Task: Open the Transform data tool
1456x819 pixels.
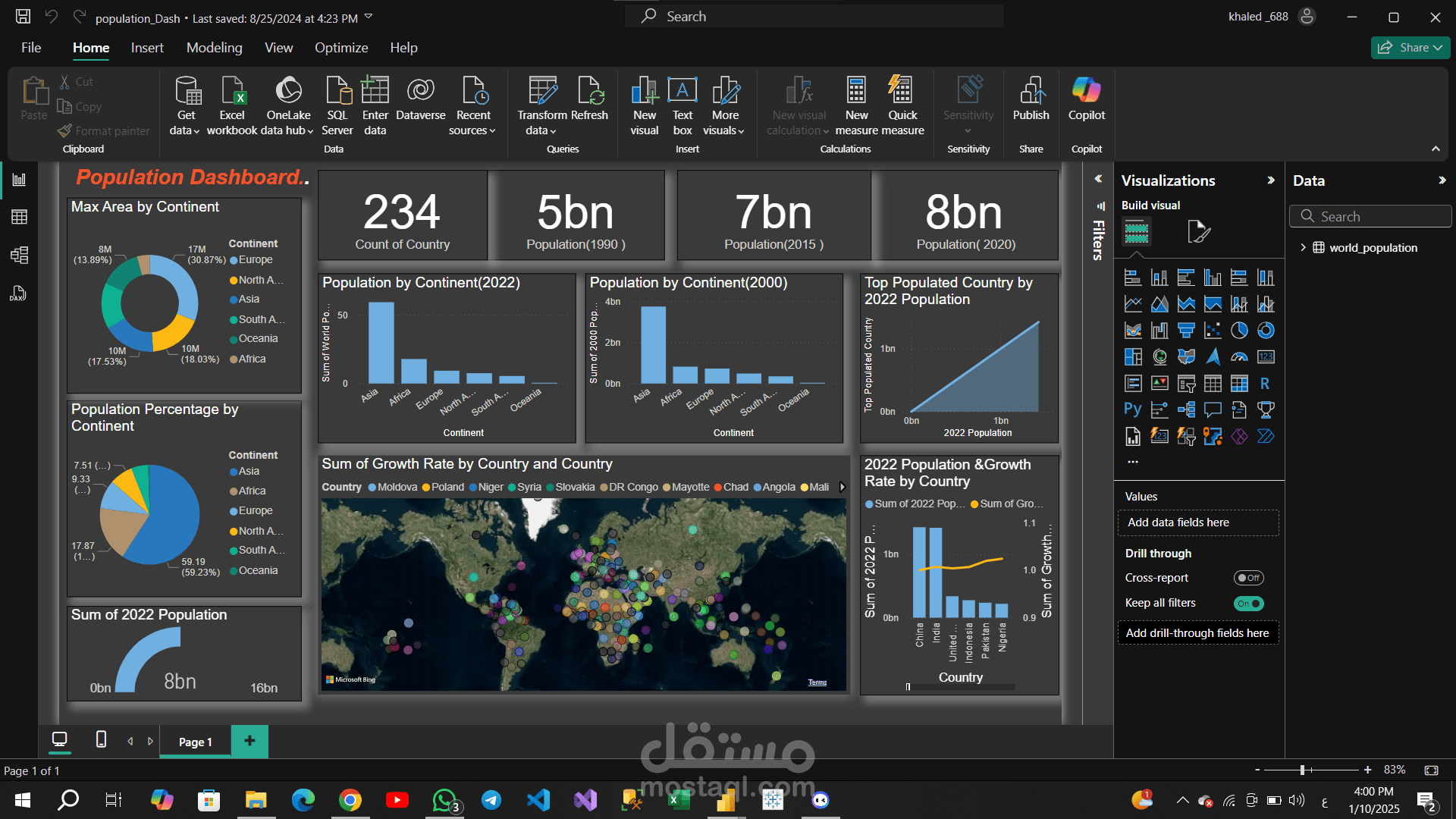Action: 542,105
